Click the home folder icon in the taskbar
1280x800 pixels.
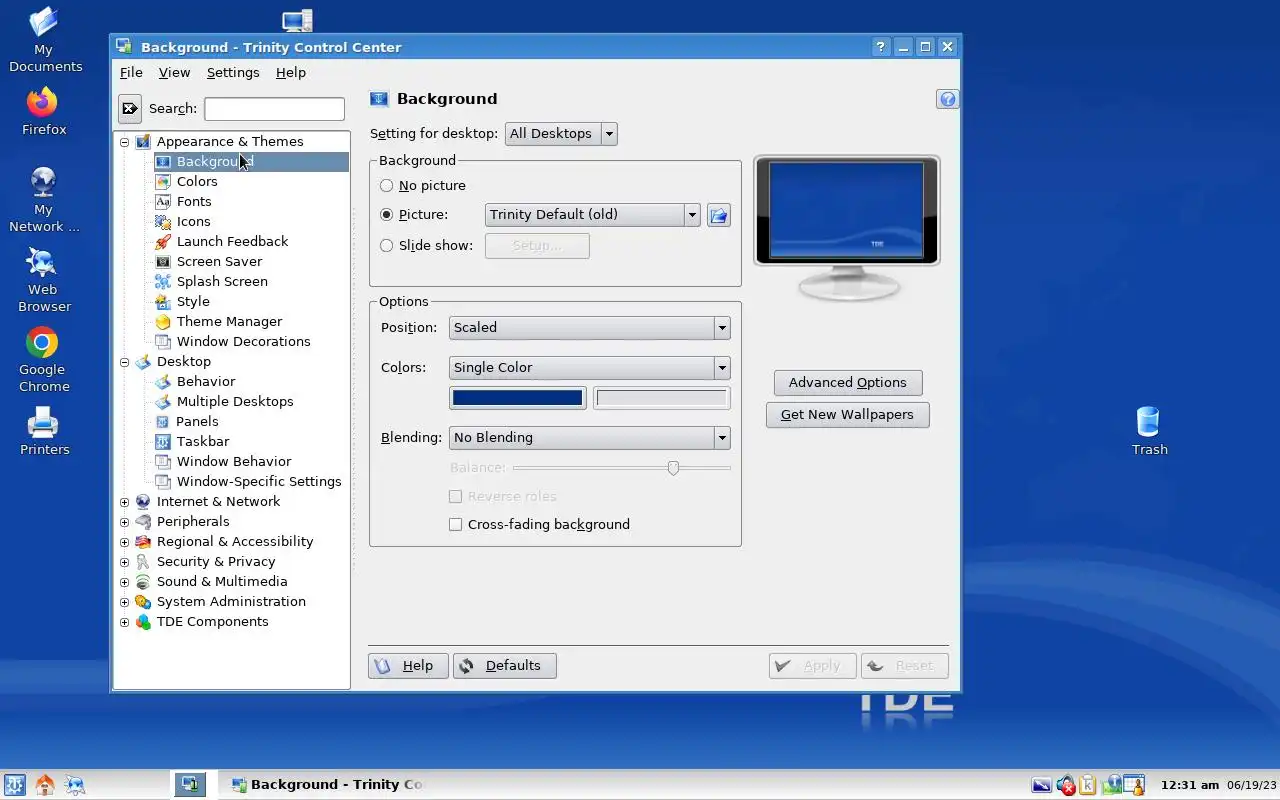click(45, 785)
